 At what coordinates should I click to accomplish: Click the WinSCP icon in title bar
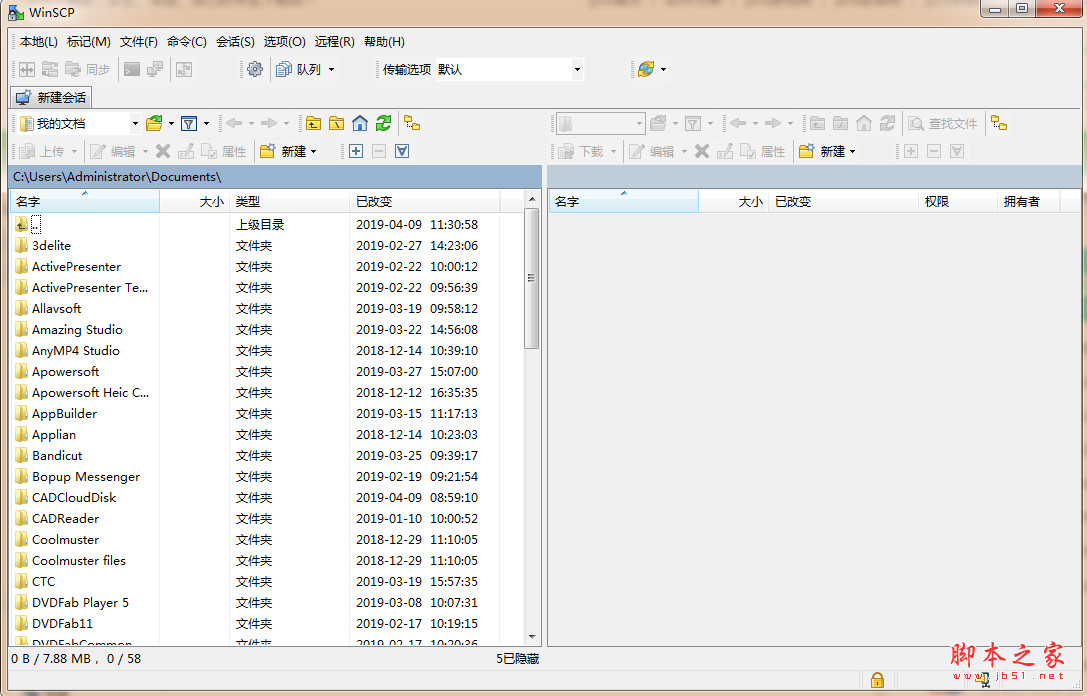point(15,12)
